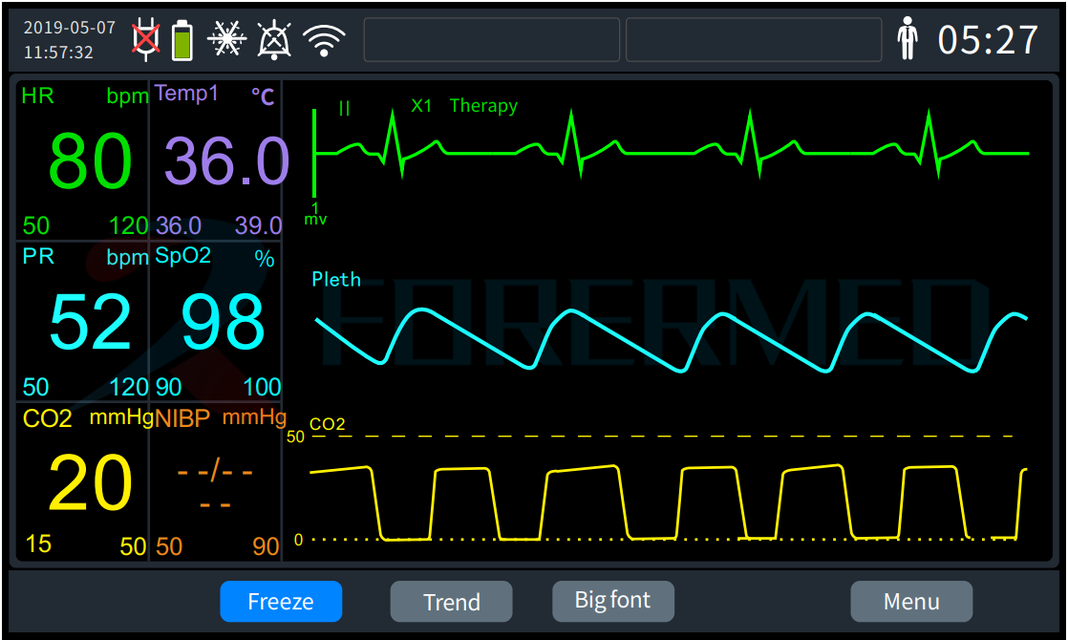This screenshot has height=640, width=1068.
Task: Open the Menu screen
Action: (911, 601)
